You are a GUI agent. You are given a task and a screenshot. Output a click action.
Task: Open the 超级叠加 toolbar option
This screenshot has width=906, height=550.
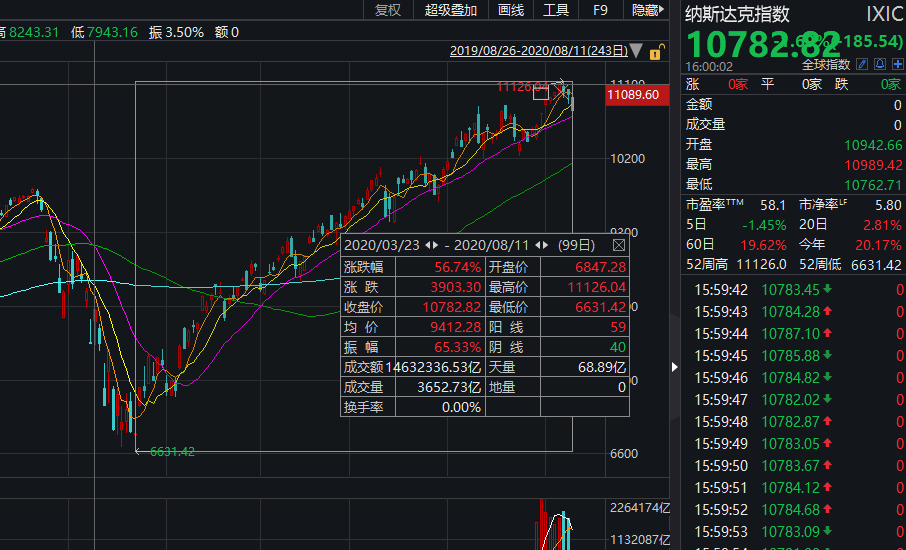tap(451, 10)
